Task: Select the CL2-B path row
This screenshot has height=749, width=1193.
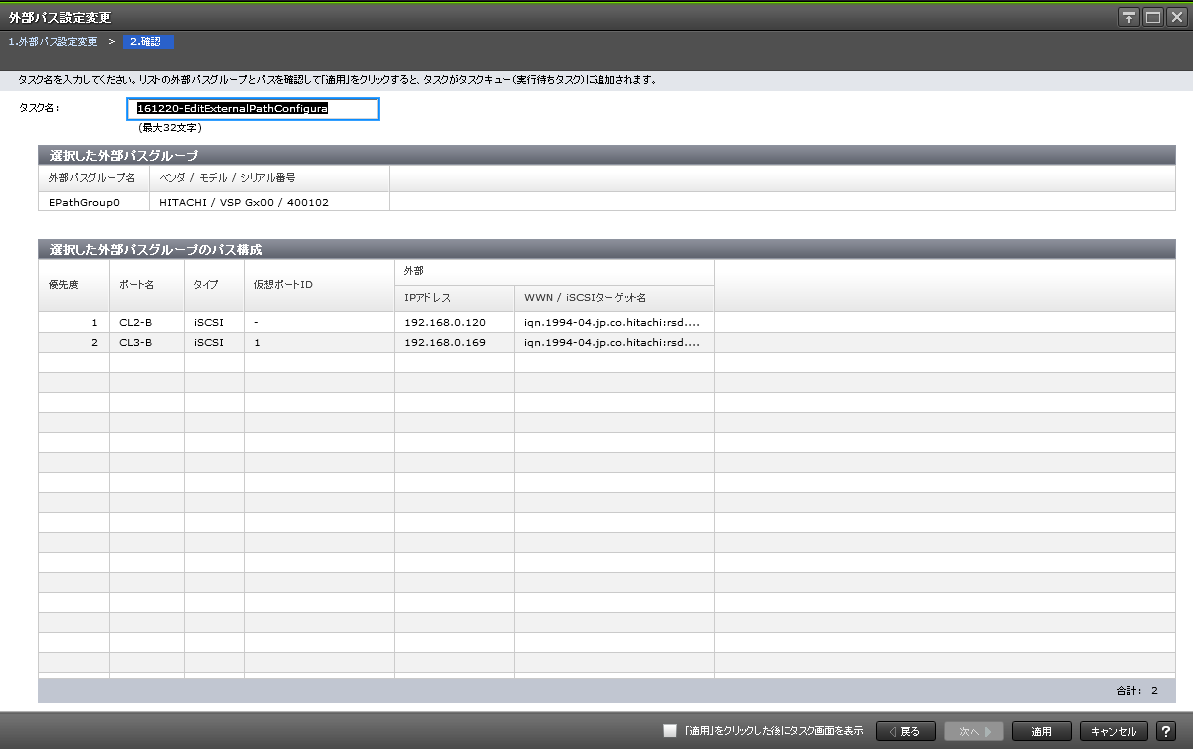Action: point(135,323)
